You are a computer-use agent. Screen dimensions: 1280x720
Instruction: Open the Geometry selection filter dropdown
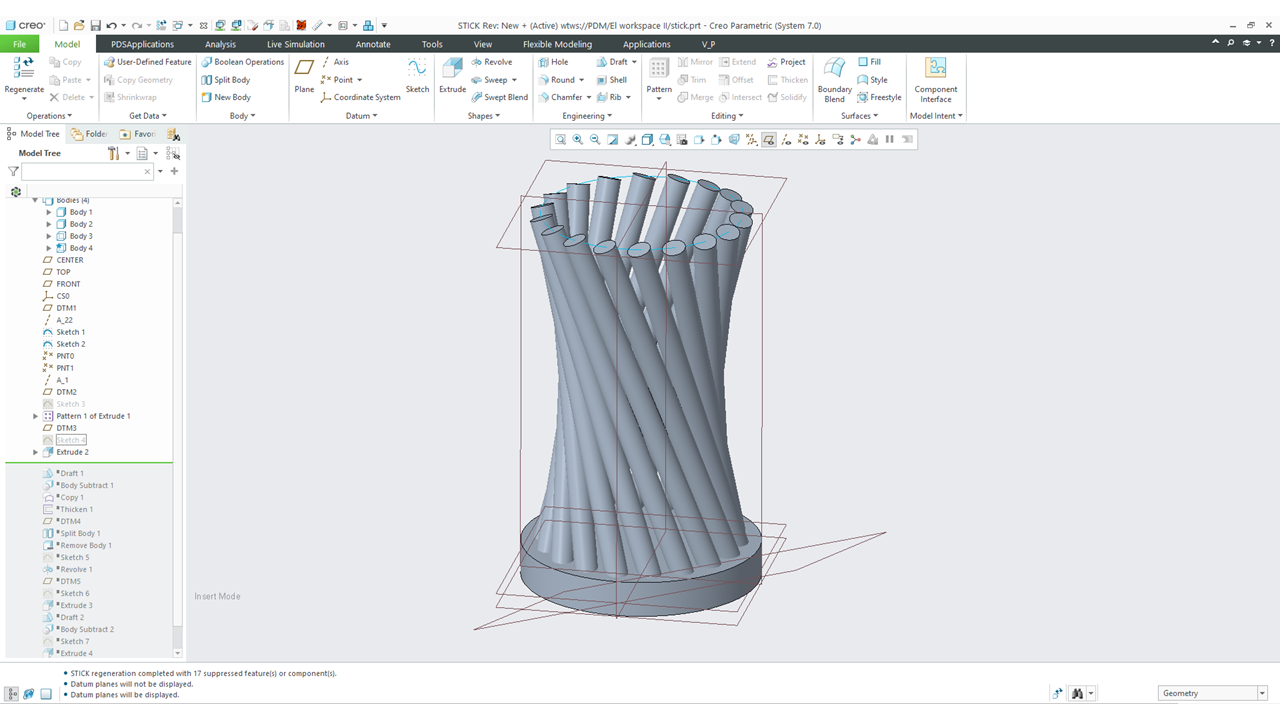(x=1263, y=693)
